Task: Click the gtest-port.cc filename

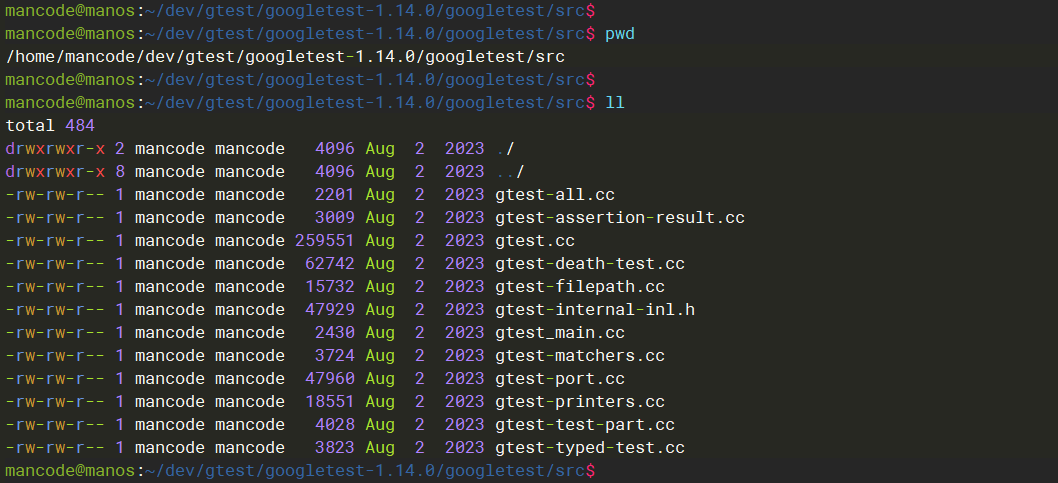Action: point(560,379)
